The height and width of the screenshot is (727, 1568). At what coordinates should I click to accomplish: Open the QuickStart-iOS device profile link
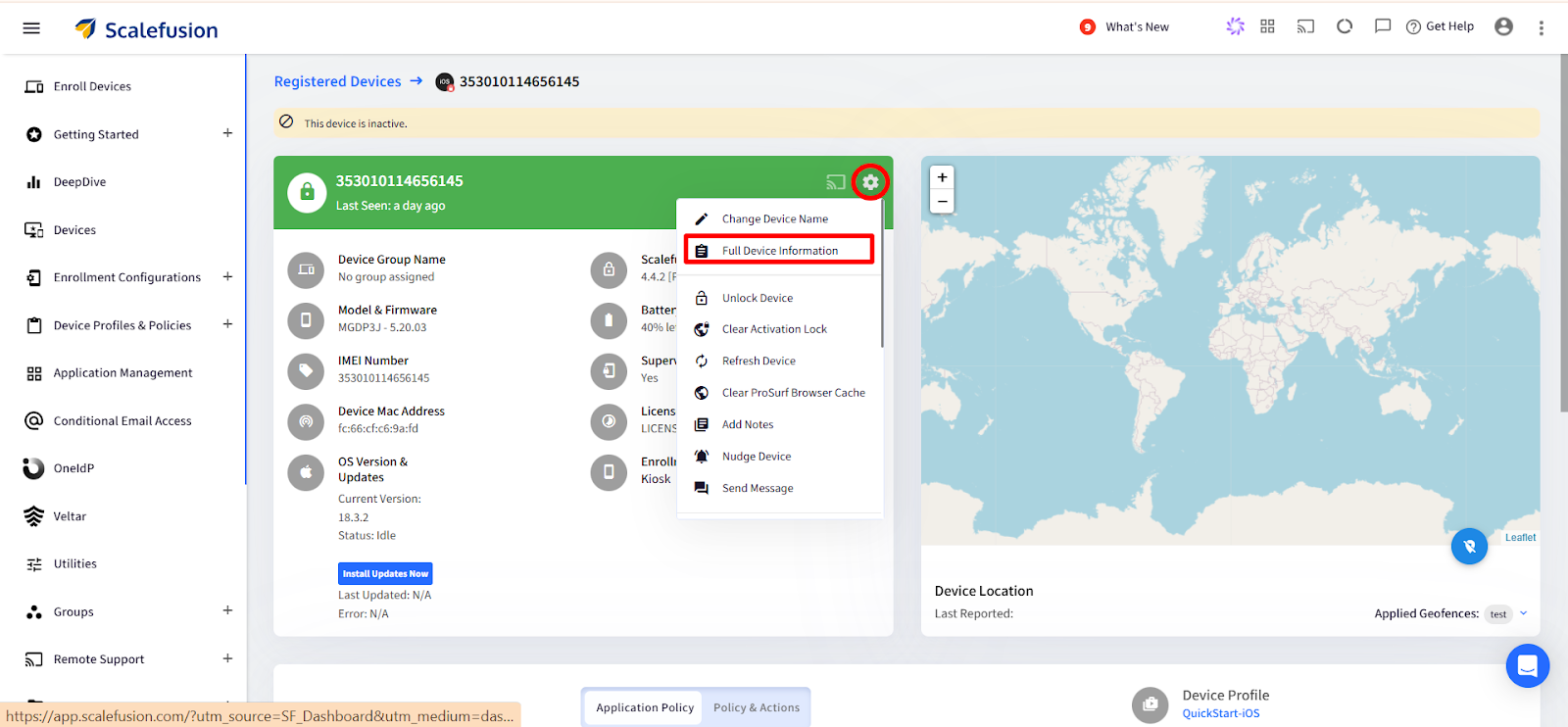coord(1220,713)
